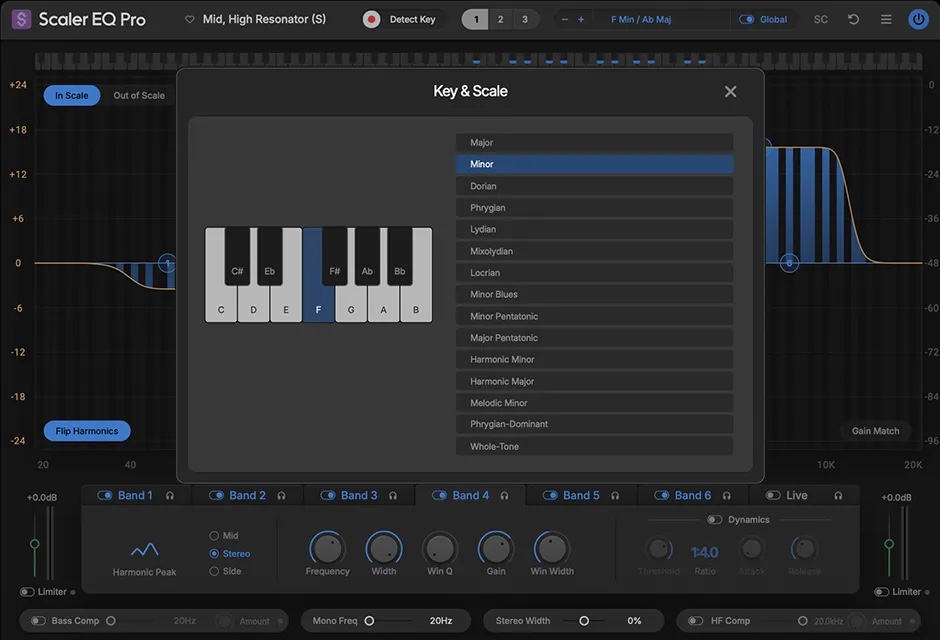Choose the Phrygian scale

pos(594,208)
